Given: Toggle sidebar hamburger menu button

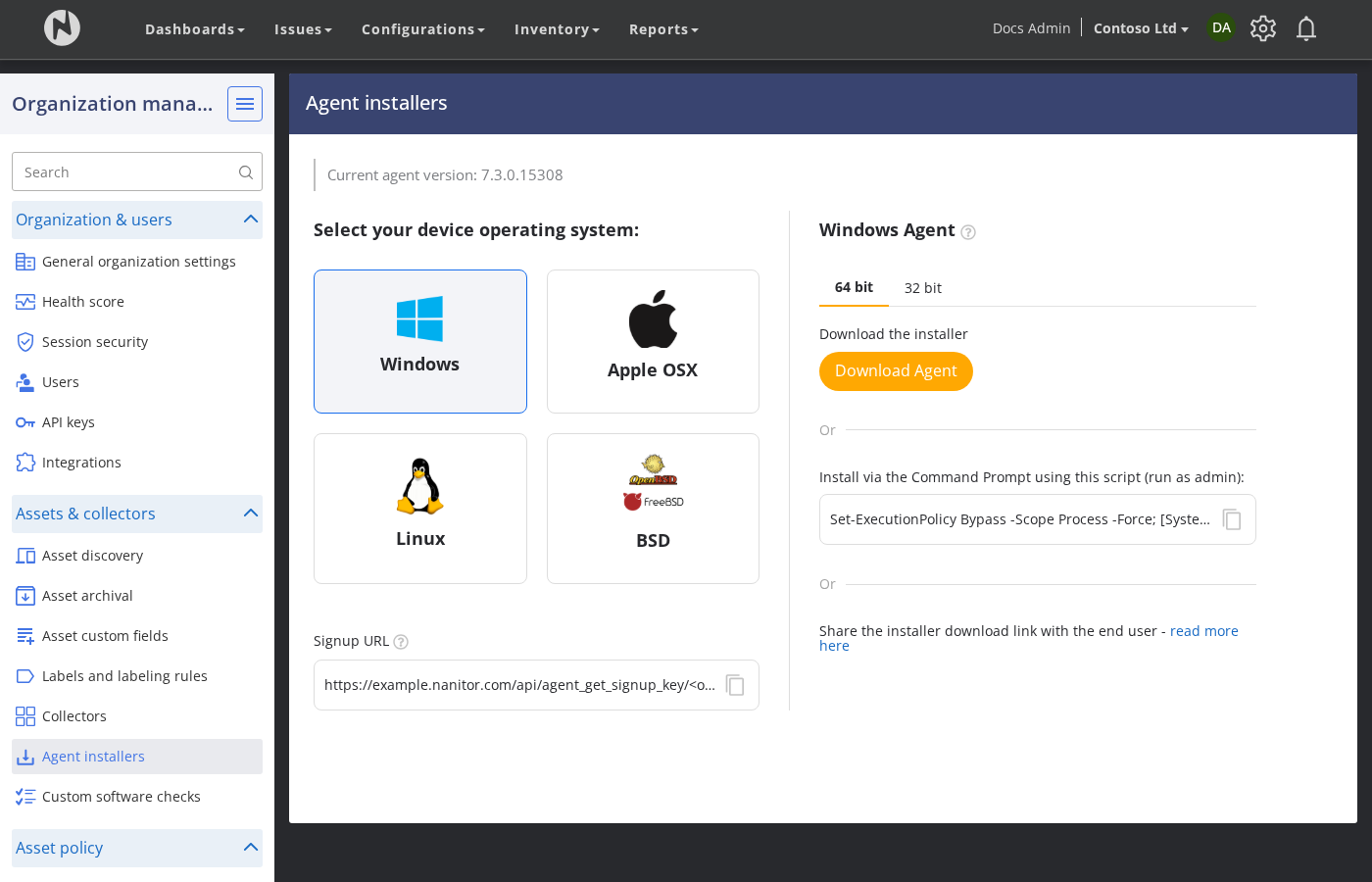Looking at the screenshot, I should (245, 104).
